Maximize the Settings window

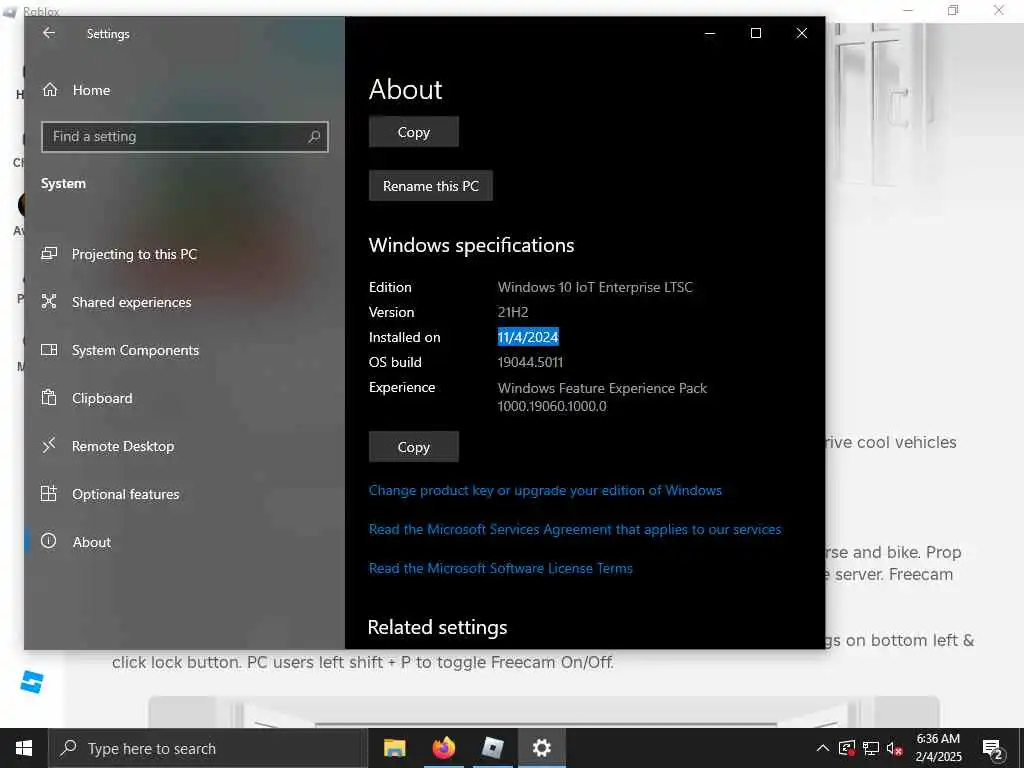point(756,33)
